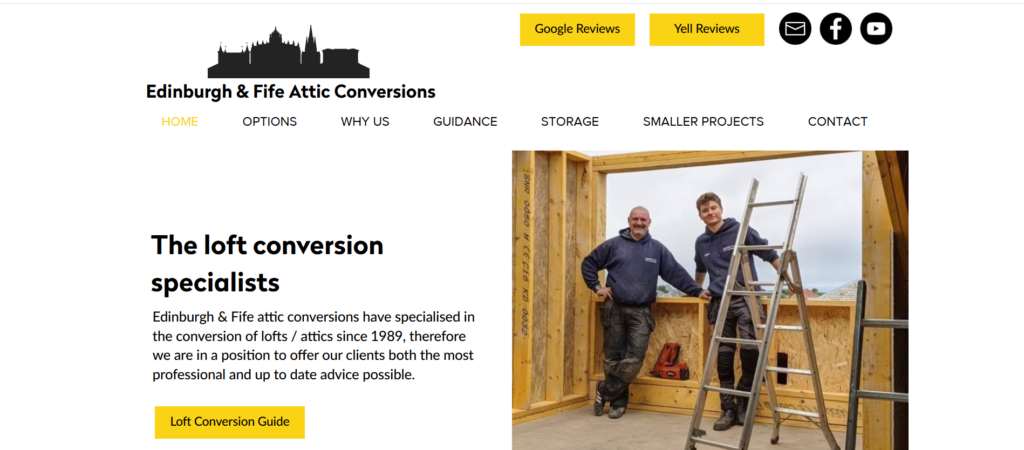The image size is (1024, 450).
Task: Open the Facebook page icon
Action: tap(836, 29)
